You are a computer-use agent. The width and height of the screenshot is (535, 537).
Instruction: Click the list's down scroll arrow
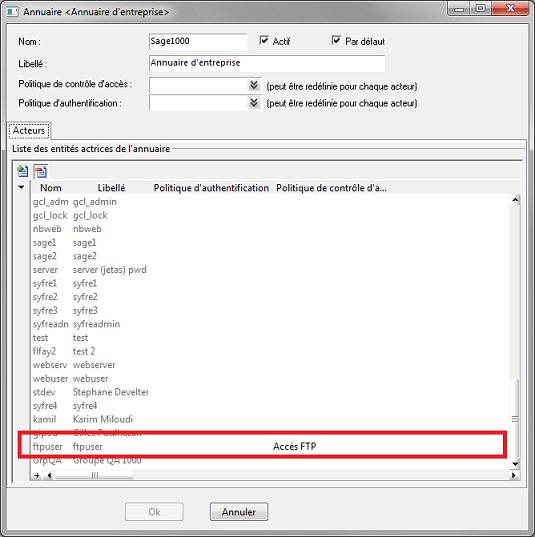pyautogui.click(x=515, y=464)
